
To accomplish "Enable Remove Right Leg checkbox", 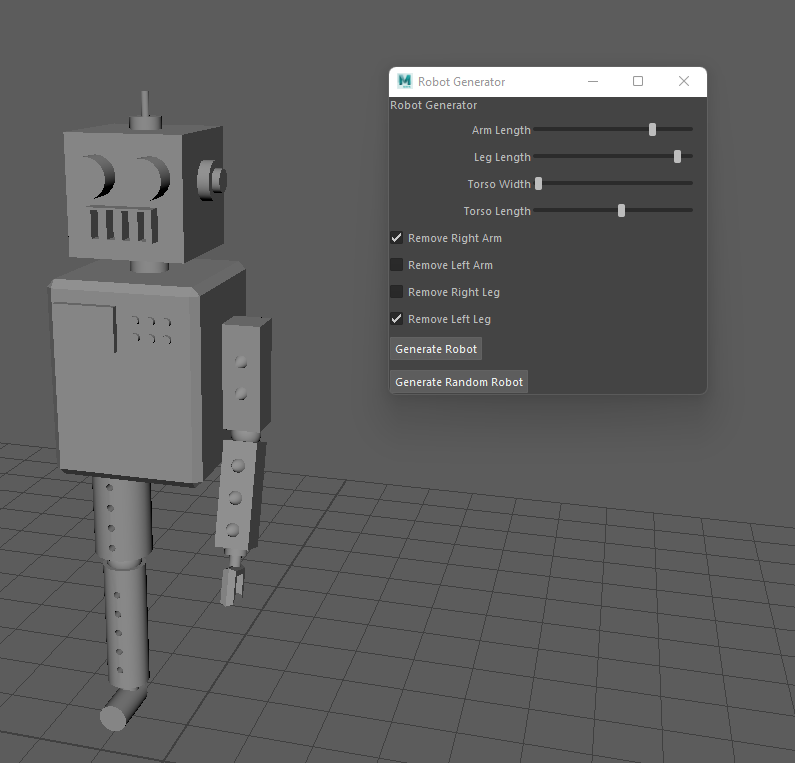I will [396, 292].
